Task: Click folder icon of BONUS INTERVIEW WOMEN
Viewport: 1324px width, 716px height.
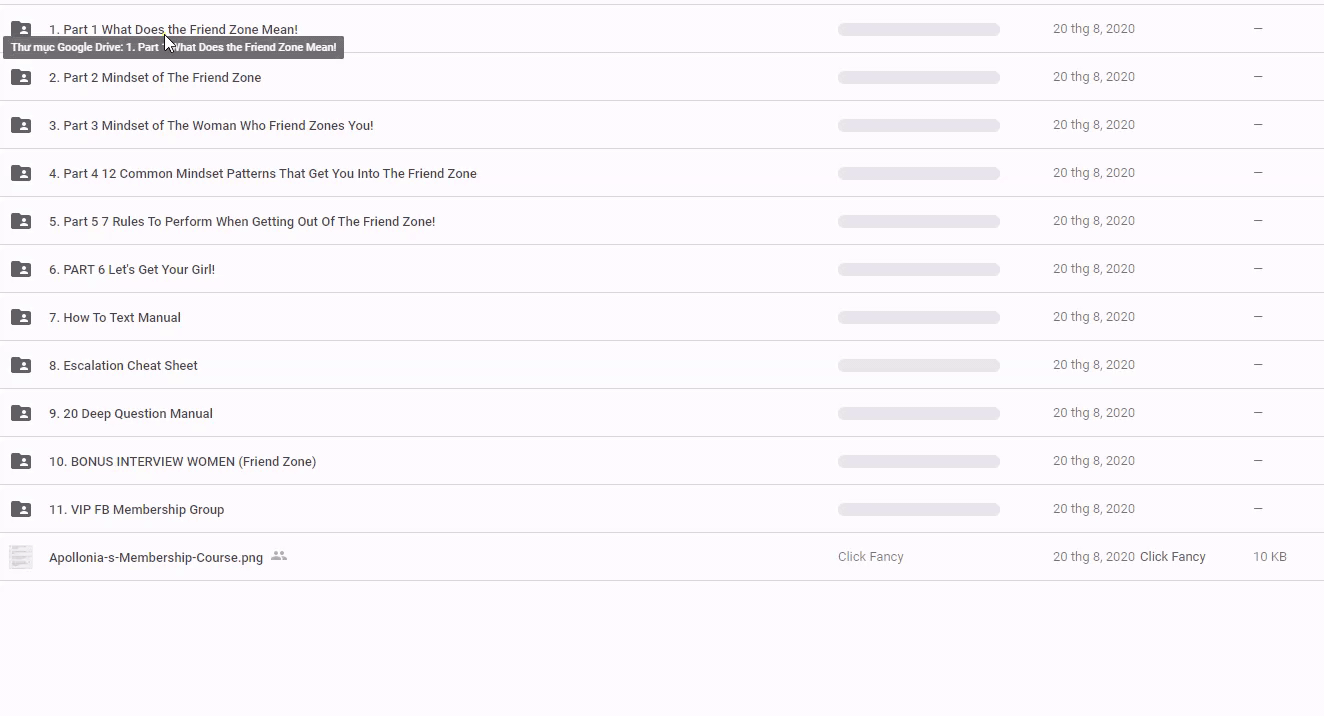Action: (x=21, y=461)
